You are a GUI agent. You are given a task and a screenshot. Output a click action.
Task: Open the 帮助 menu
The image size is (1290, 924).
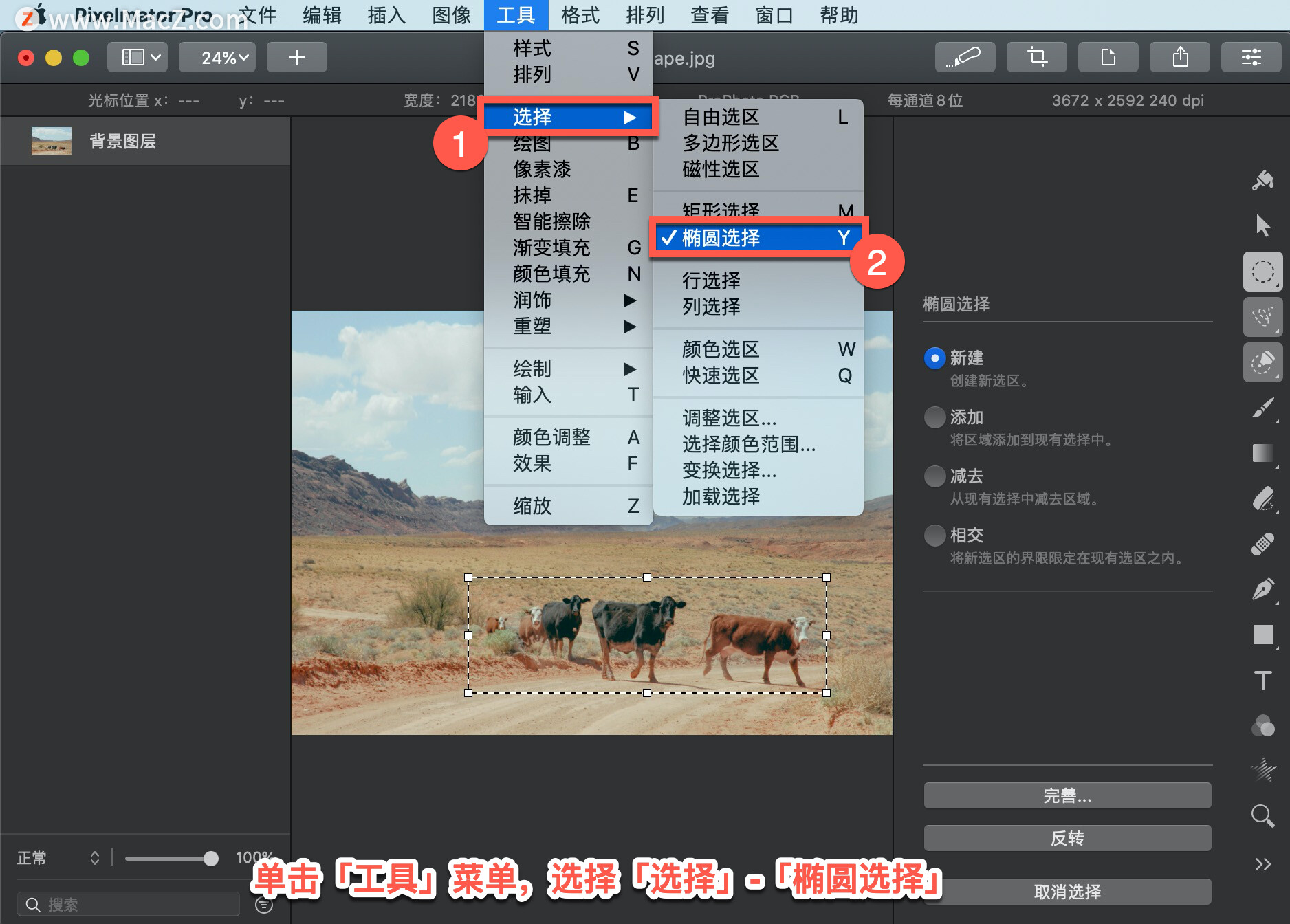[839, 15]
